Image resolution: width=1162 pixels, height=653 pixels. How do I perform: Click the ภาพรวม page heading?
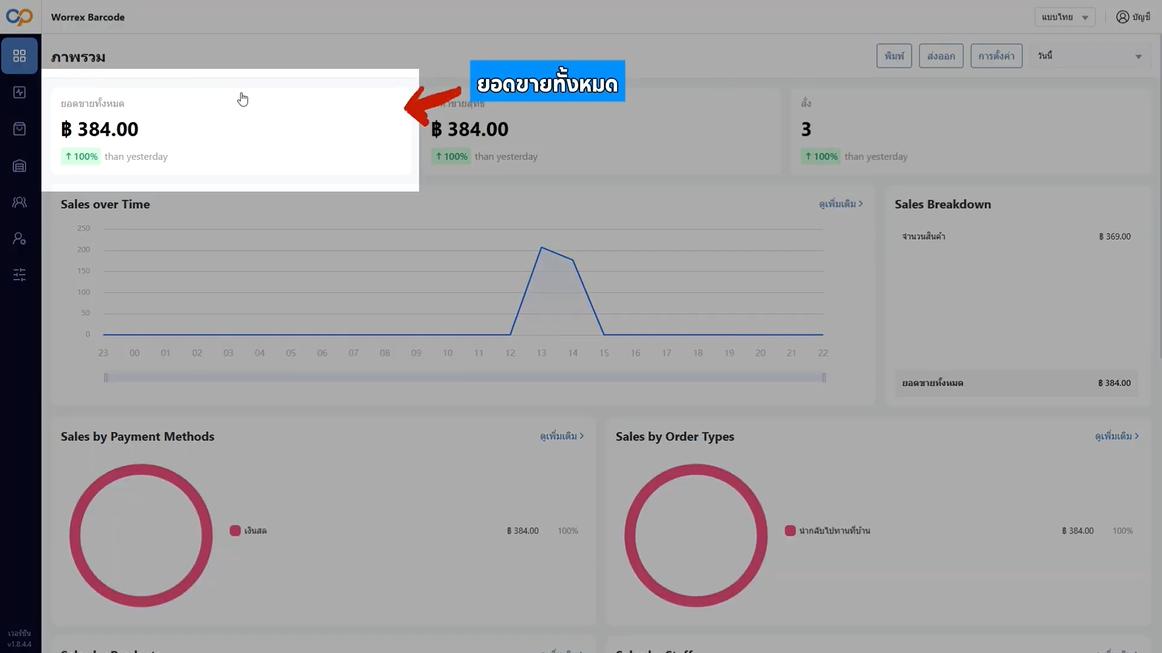coord(78,57)
